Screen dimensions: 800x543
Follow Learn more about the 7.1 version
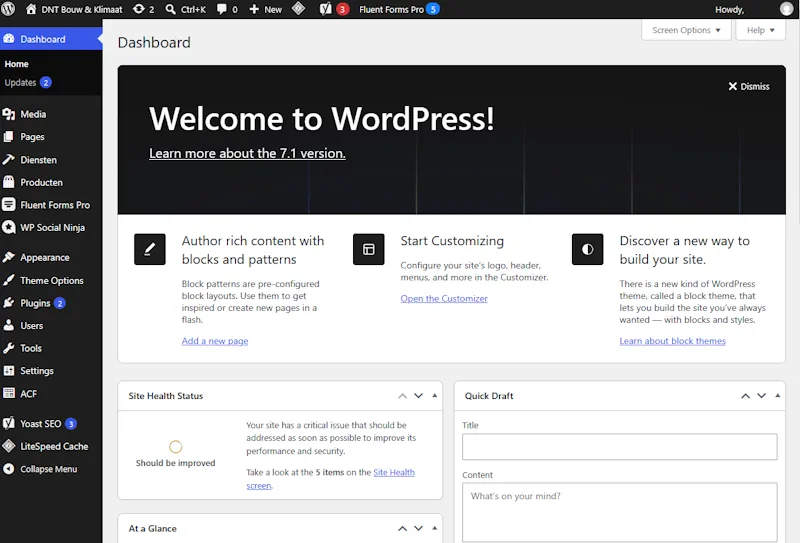click(x=247, y=153)
